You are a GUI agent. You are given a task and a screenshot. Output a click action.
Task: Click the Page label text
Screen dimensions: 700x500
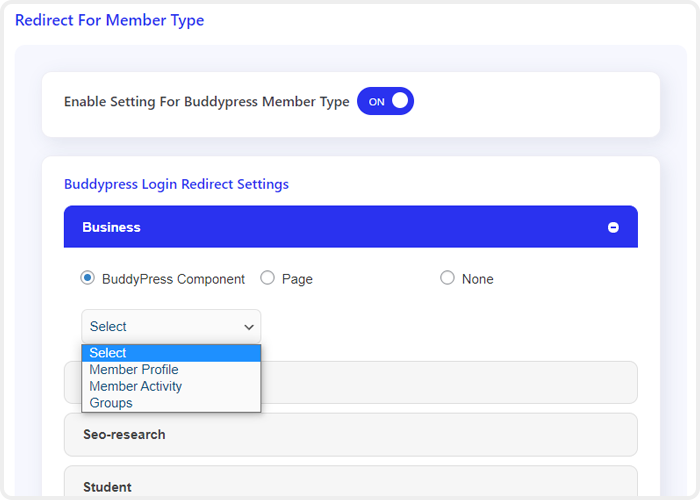click(297, 279)
